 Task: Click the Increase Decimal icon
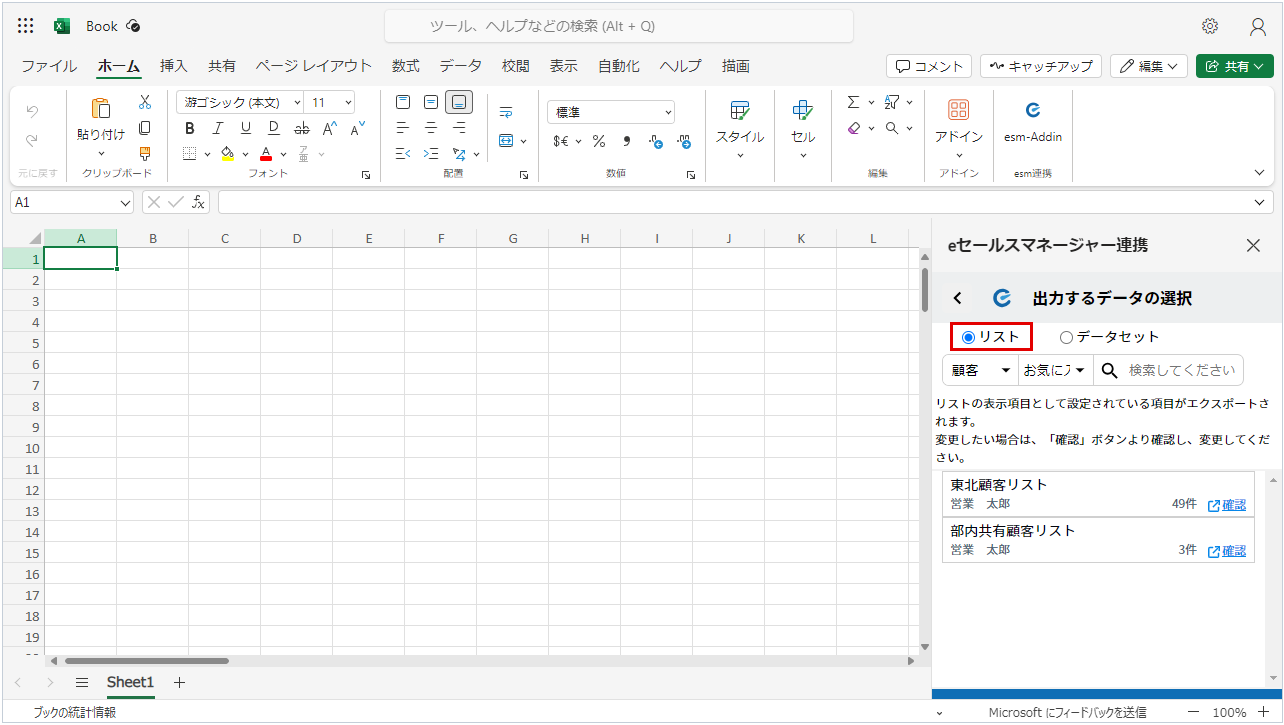click(684, 141)
